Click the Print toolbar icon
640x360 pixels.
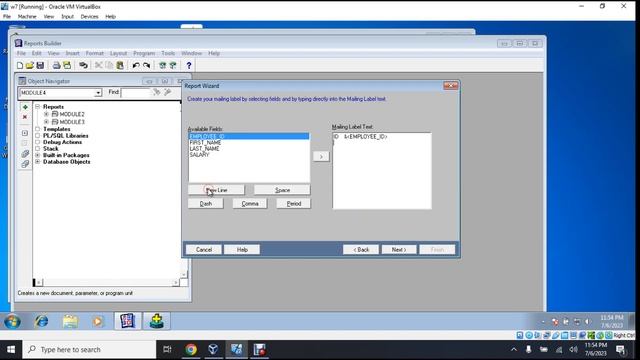pos(56,65)
